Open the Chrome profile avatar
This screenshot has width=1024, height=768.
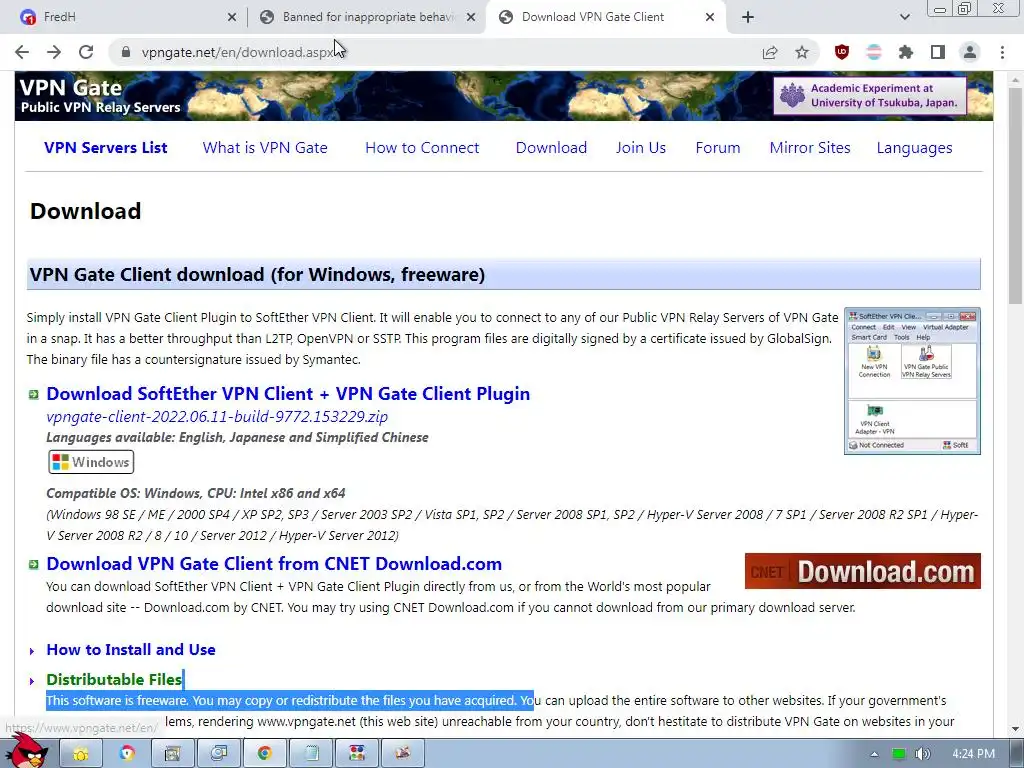coord(970,52)
